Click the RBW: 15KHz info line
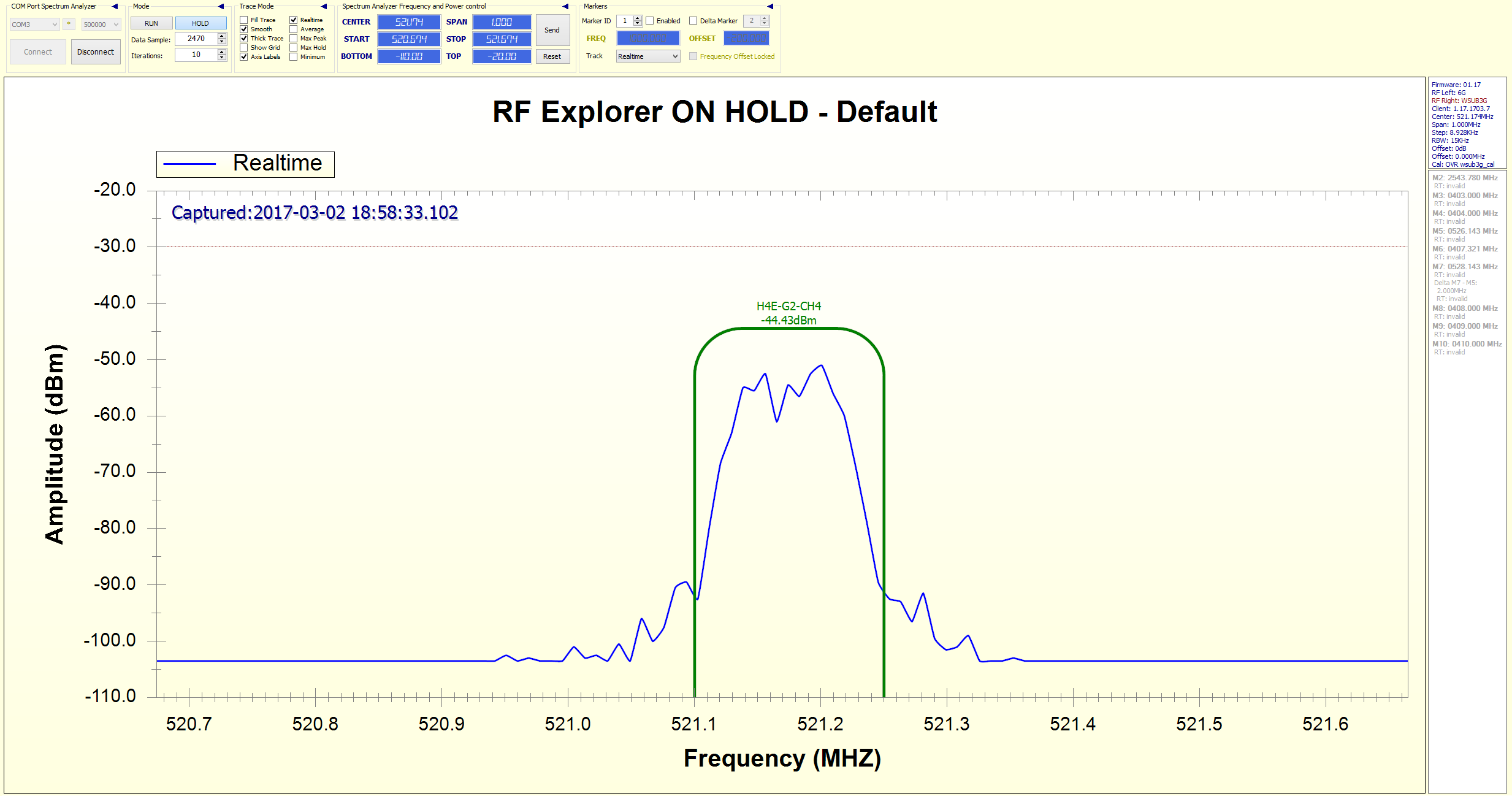This screenshot has height=796, width=1512. pyautogui.click(x=1450, y=140)
